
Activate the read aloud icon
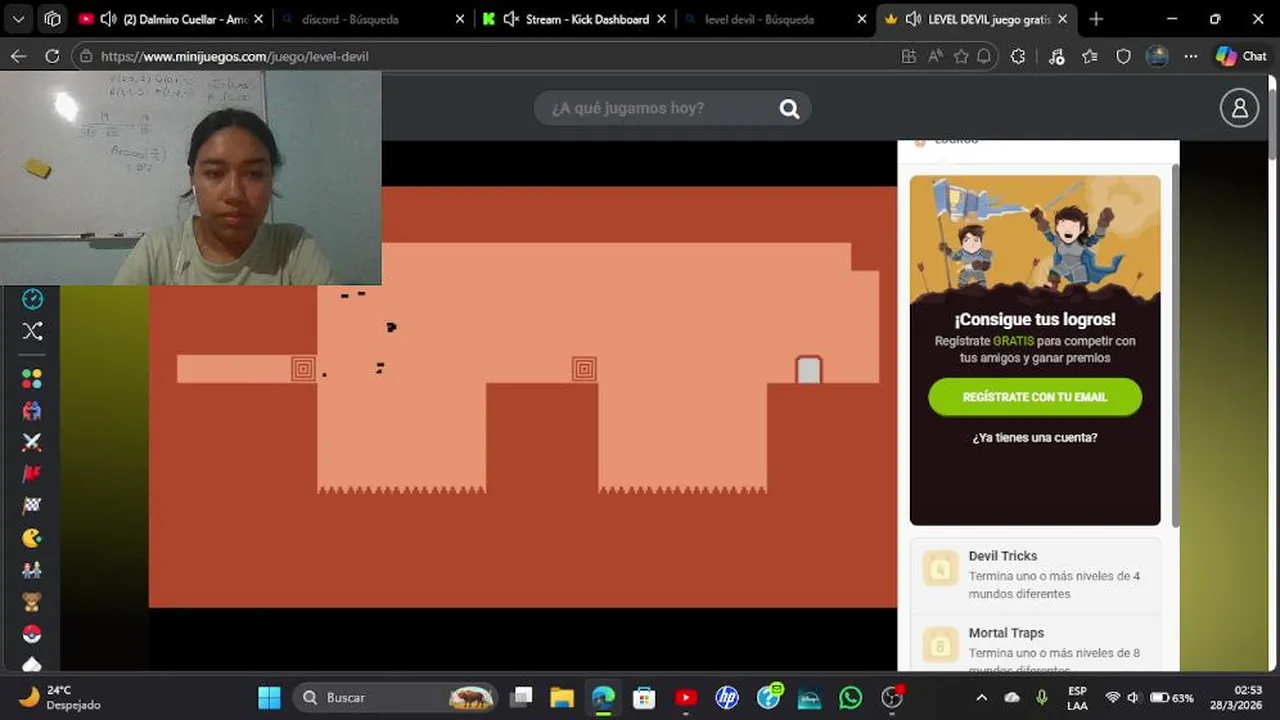tap(936, 57)
